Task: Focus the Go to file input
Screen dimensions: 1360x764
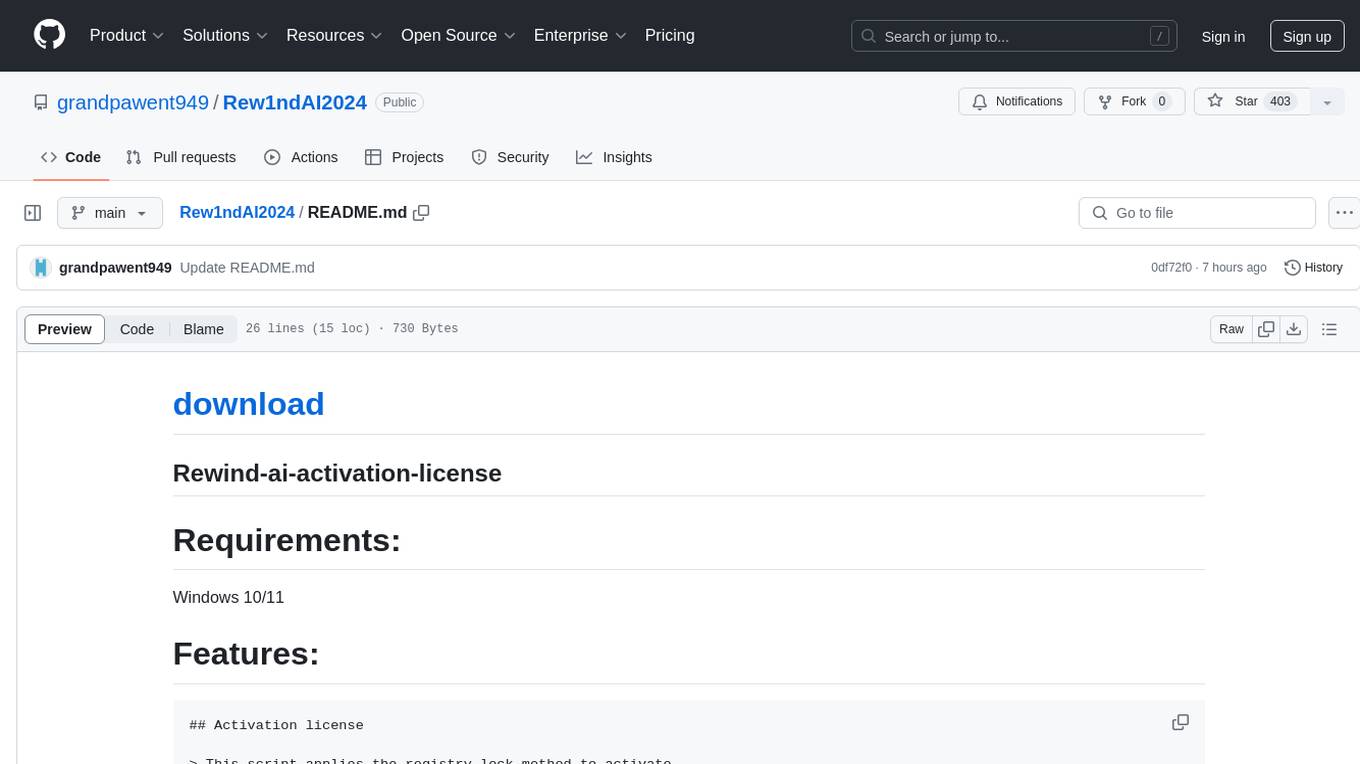Action: point(1197,213)
